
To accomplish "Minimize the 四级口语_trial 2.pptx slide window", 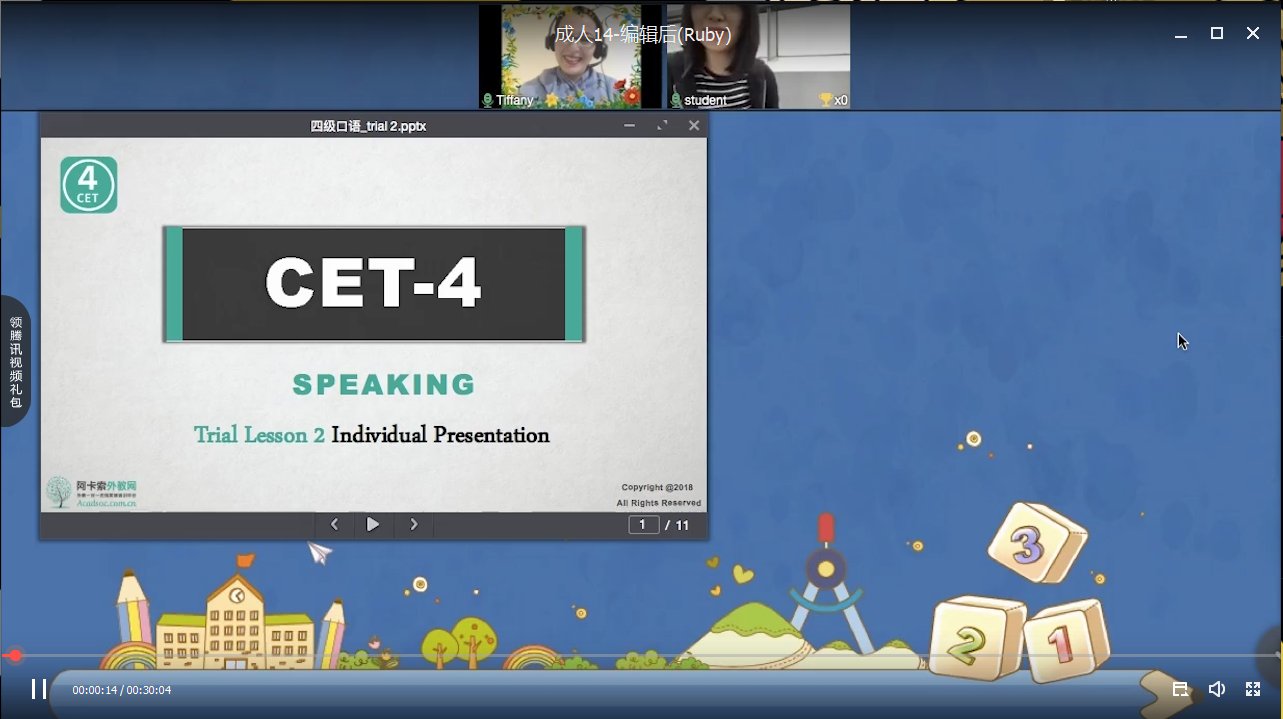I will [629, 126].
